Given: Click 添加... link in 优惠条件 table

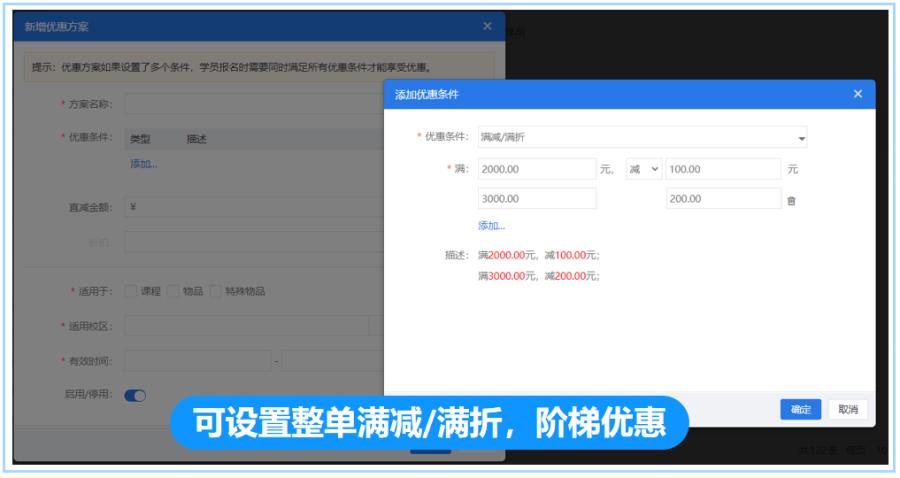Looking at the screenshot, I should tap(143, 164).
